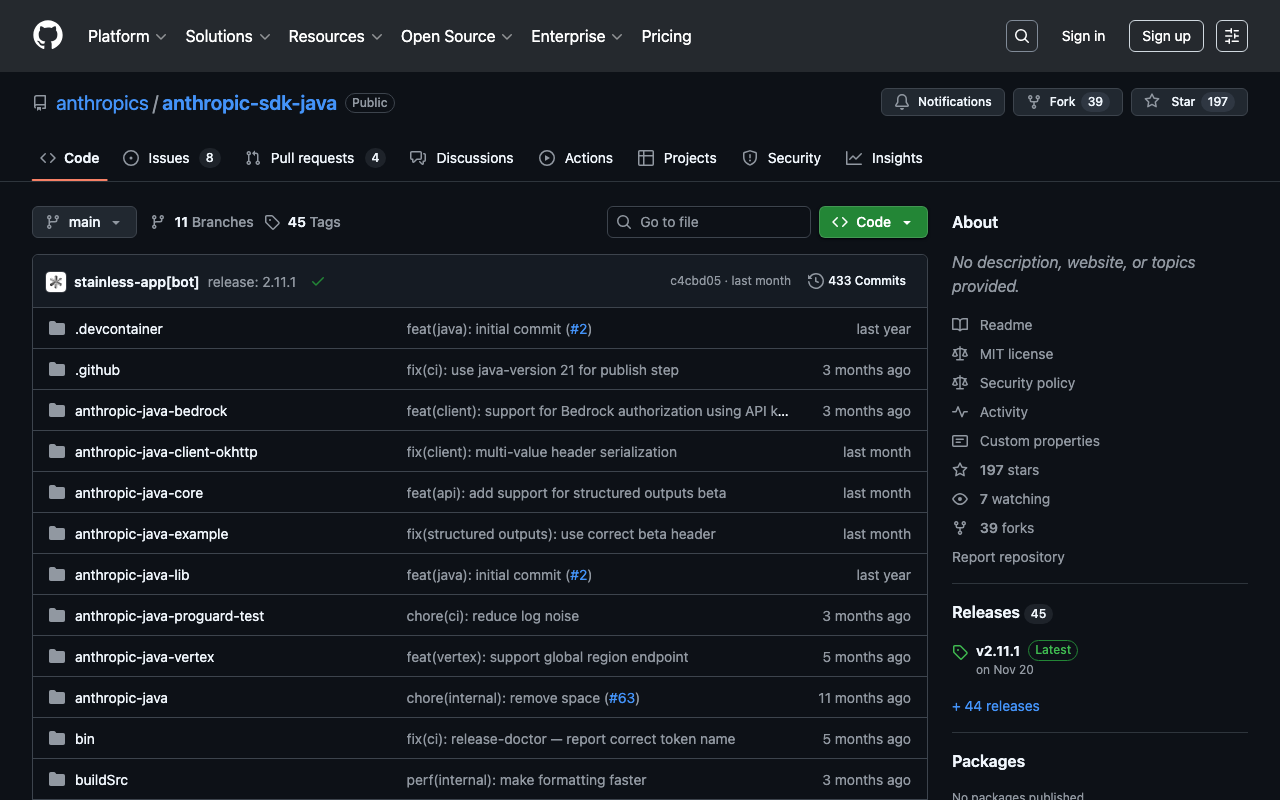Image resolution: width=1280 pixels, height=800 pixels.
Task: Open the anthropic-java-bedrock folder
Action: 151,411
